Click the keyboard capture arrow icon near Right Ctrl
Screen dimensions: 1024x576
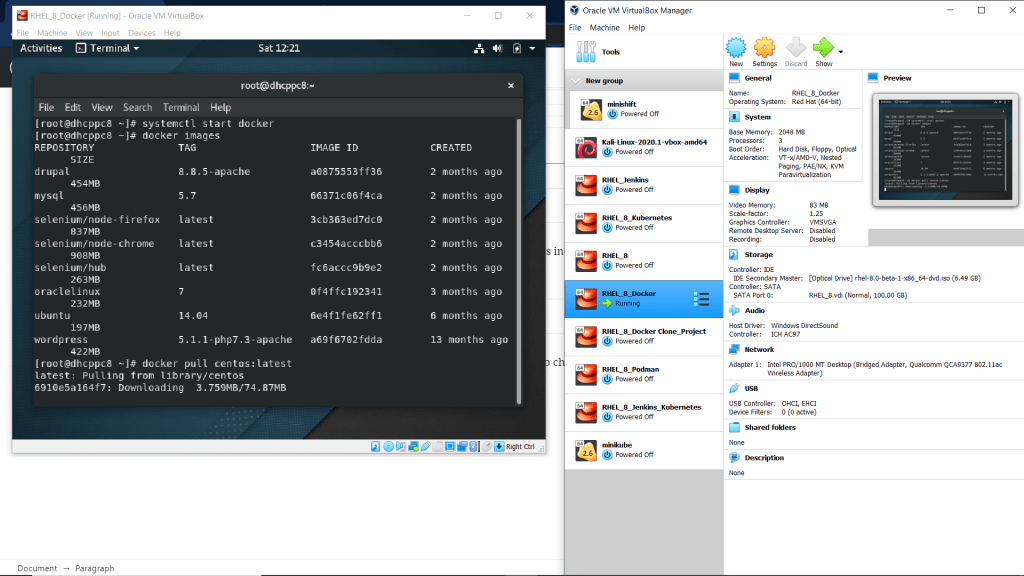pos(498,446)
